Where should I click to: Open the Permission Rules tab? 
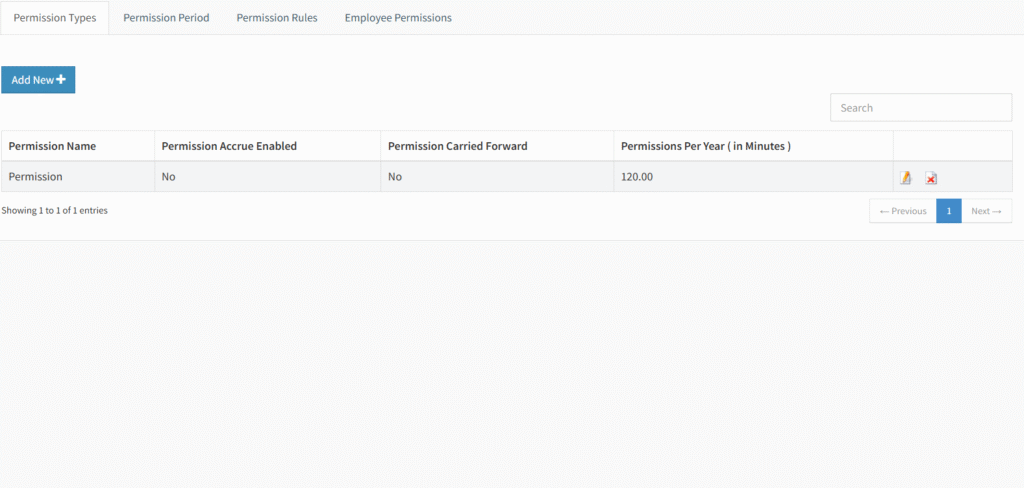click(x=277, y=18)
